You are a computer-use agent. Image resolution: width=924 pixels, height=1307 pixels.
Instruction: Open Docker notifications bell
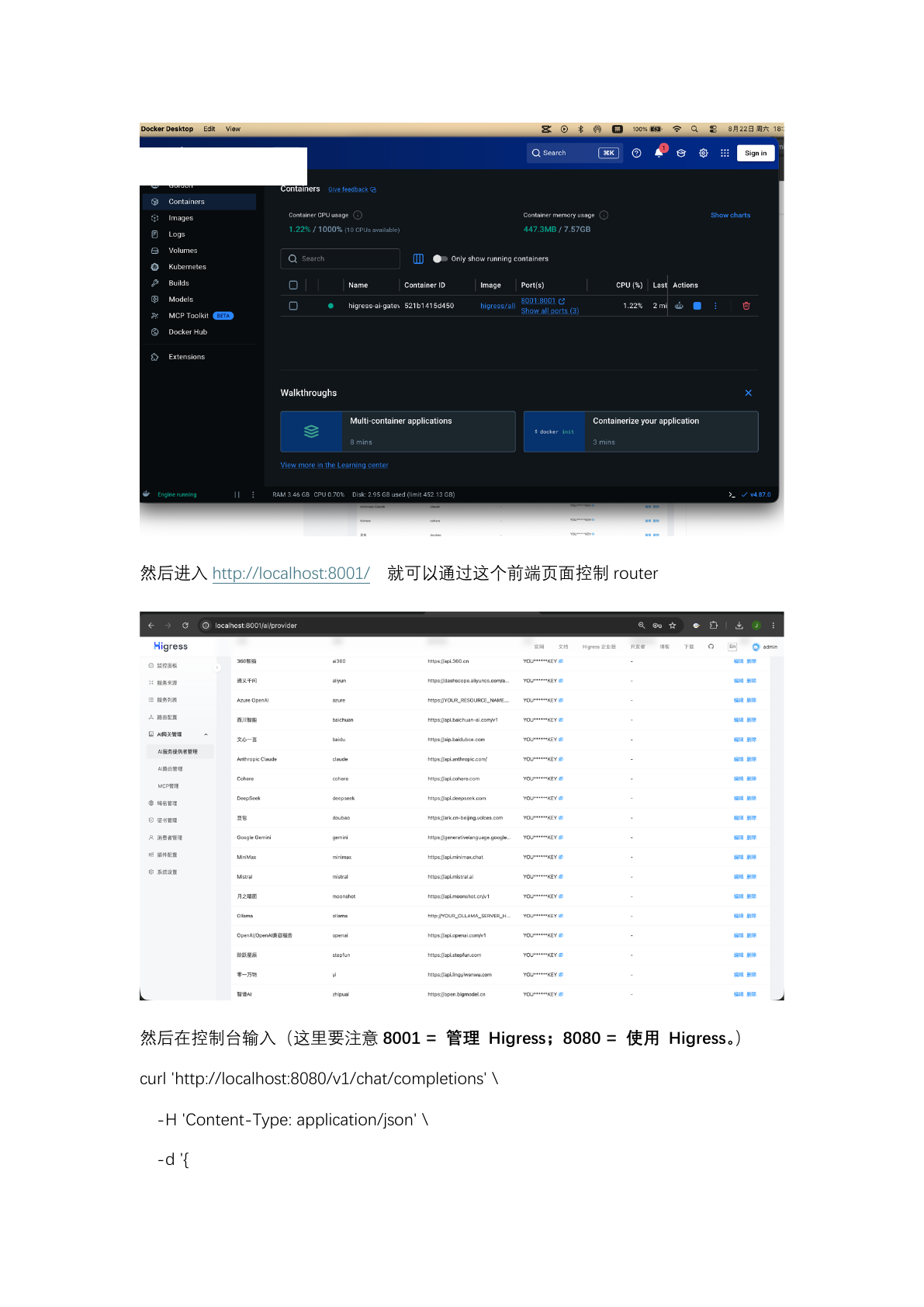click(659, 153)
